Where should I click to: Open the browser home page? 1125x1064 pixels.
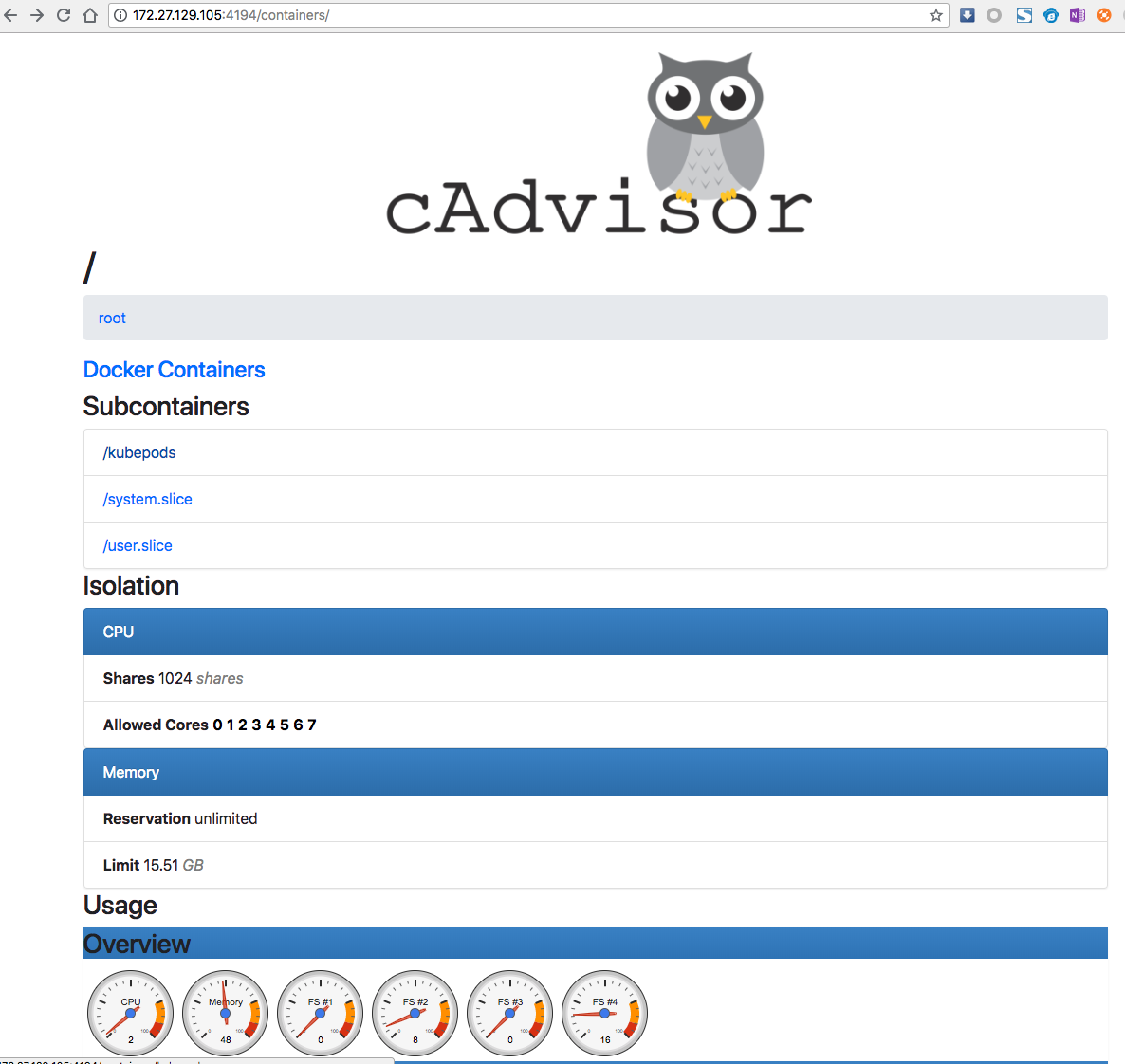pyautogui.click(x=90, y=15)
